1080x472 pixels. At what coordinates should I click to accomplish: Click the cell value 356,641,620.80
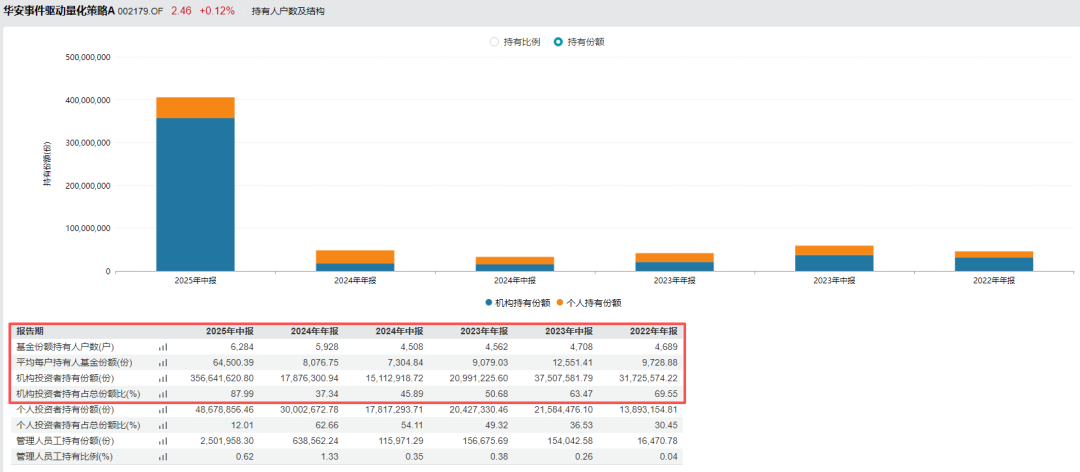[x=223, y=378]
